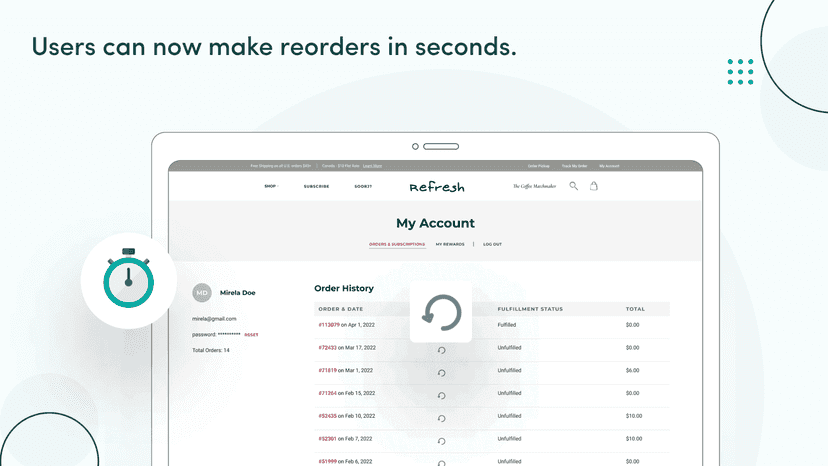Screen dimensions: 828x466
Task: Switch to Orders & Subscriptions tab
Action: point(397,244)
